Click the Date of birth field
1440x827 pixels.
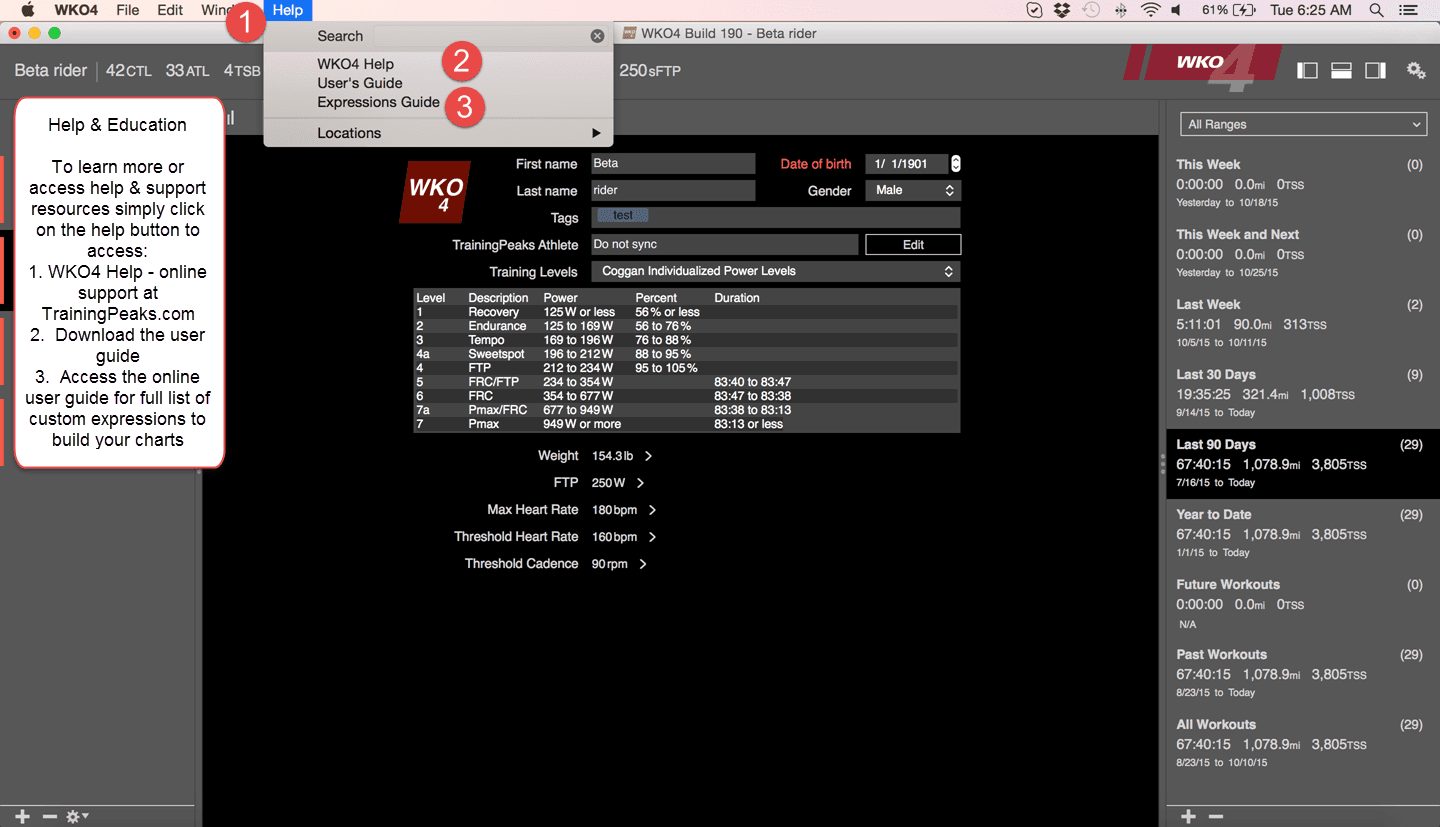tap(906, 164)
